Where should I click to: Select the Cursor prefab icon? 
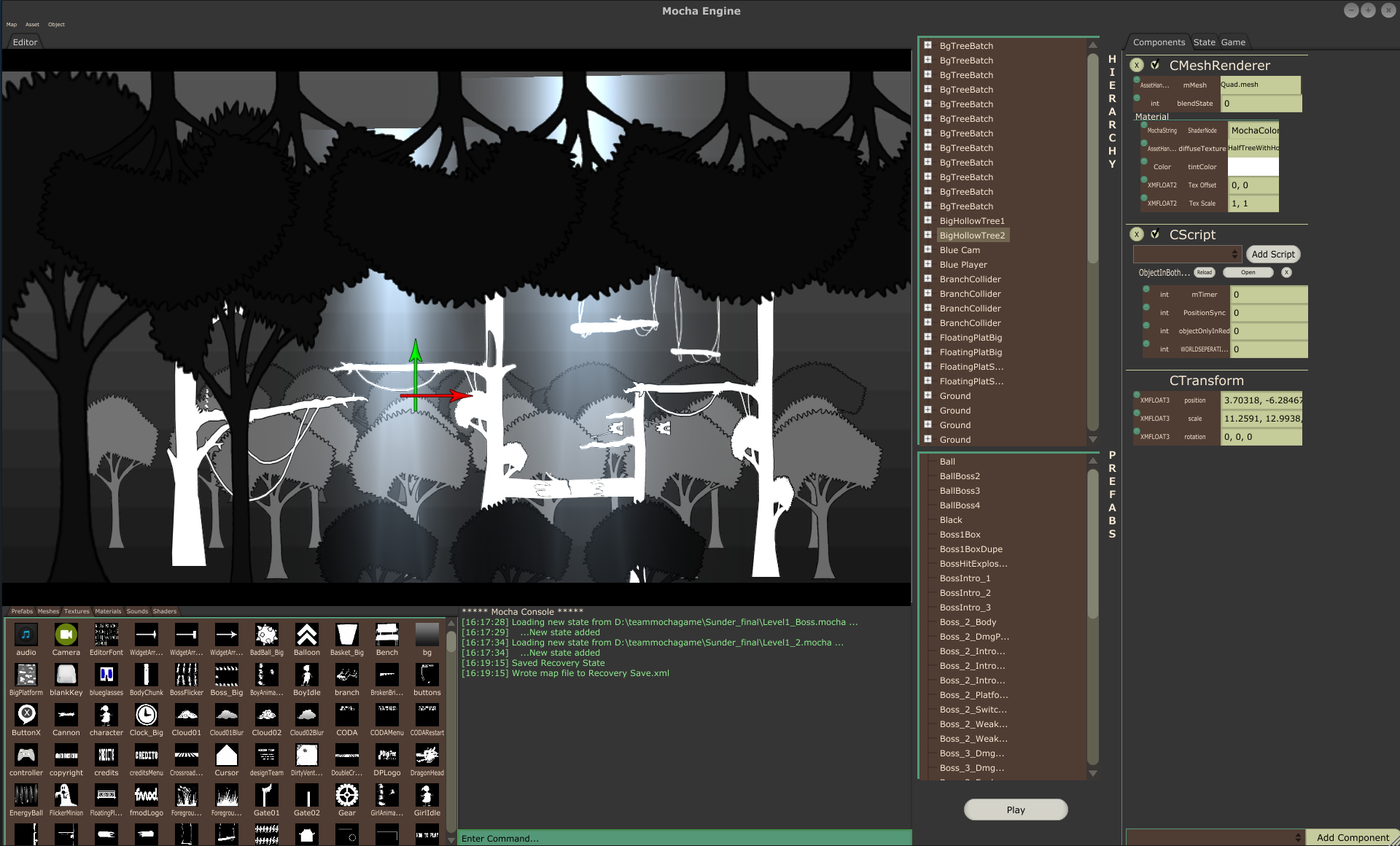click(x=227, y=755)
